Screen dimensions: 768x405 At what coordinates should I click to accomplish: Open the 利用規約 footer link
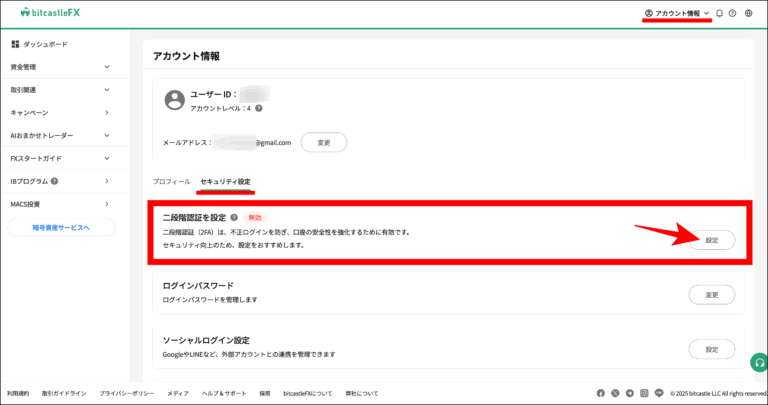tap(18, 393)
